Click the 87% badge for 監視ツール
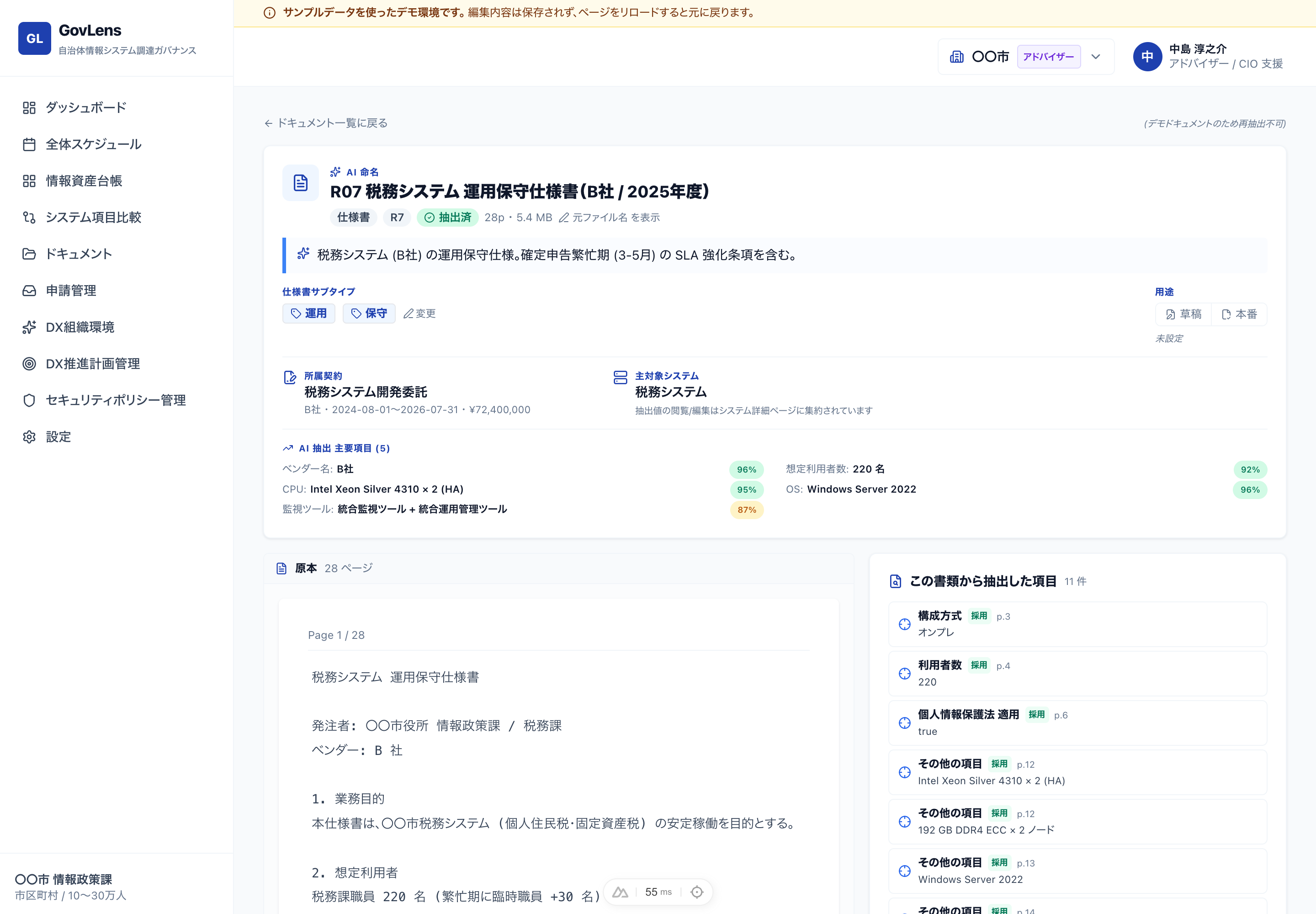Image resolution: width=1316 pixels, height=914 pixels. (x=747, y=510)
